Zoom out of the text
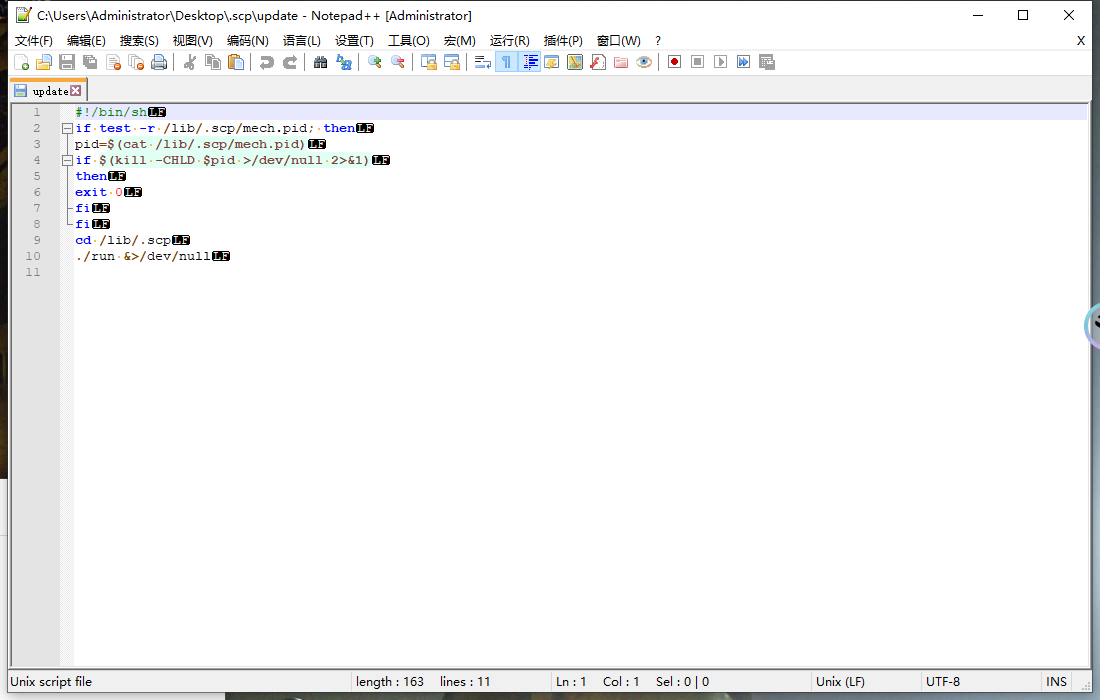This screenshot has width=1100, height=700. click(398, 62)
